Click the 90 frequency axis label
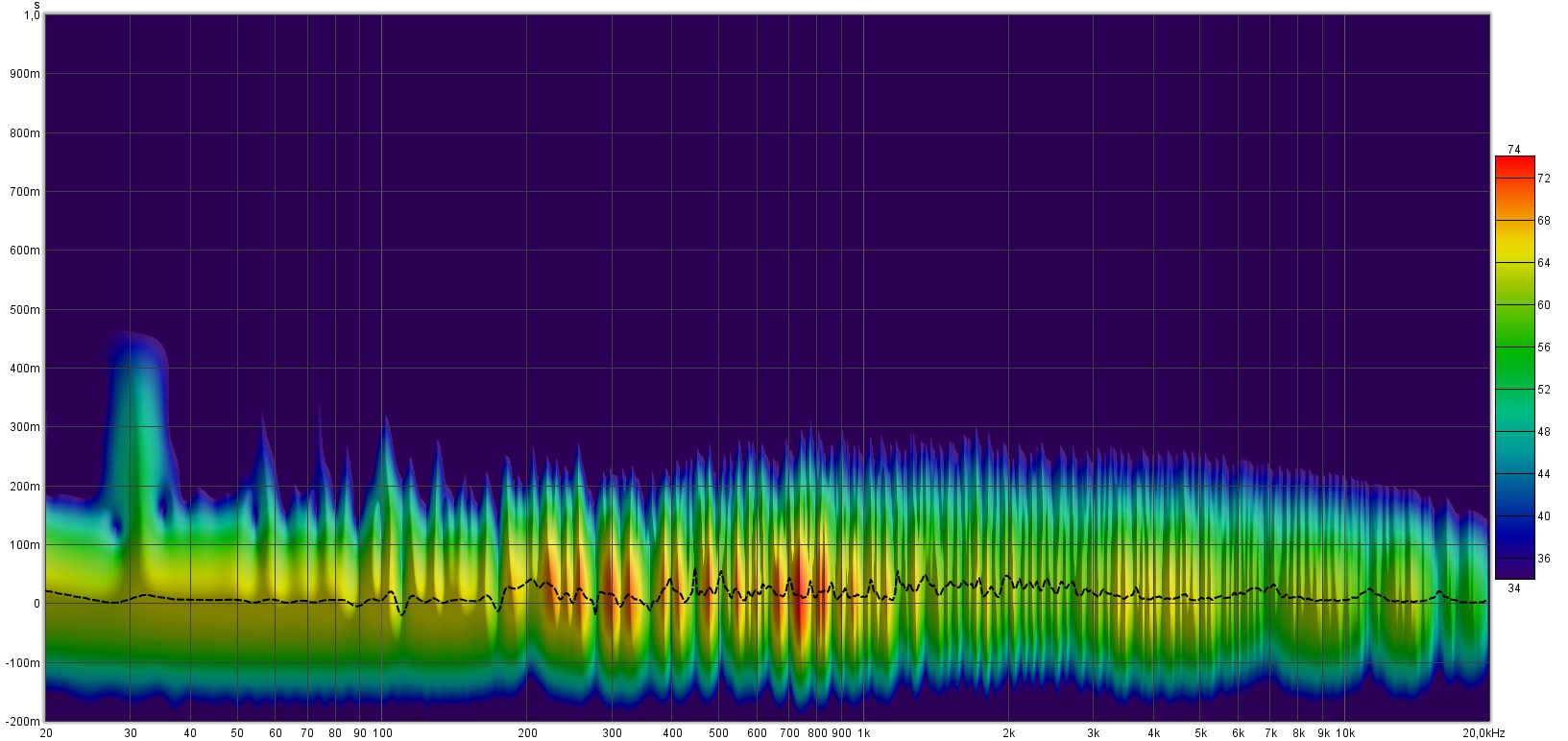The image size is (1568, 741). click(359, 733)
